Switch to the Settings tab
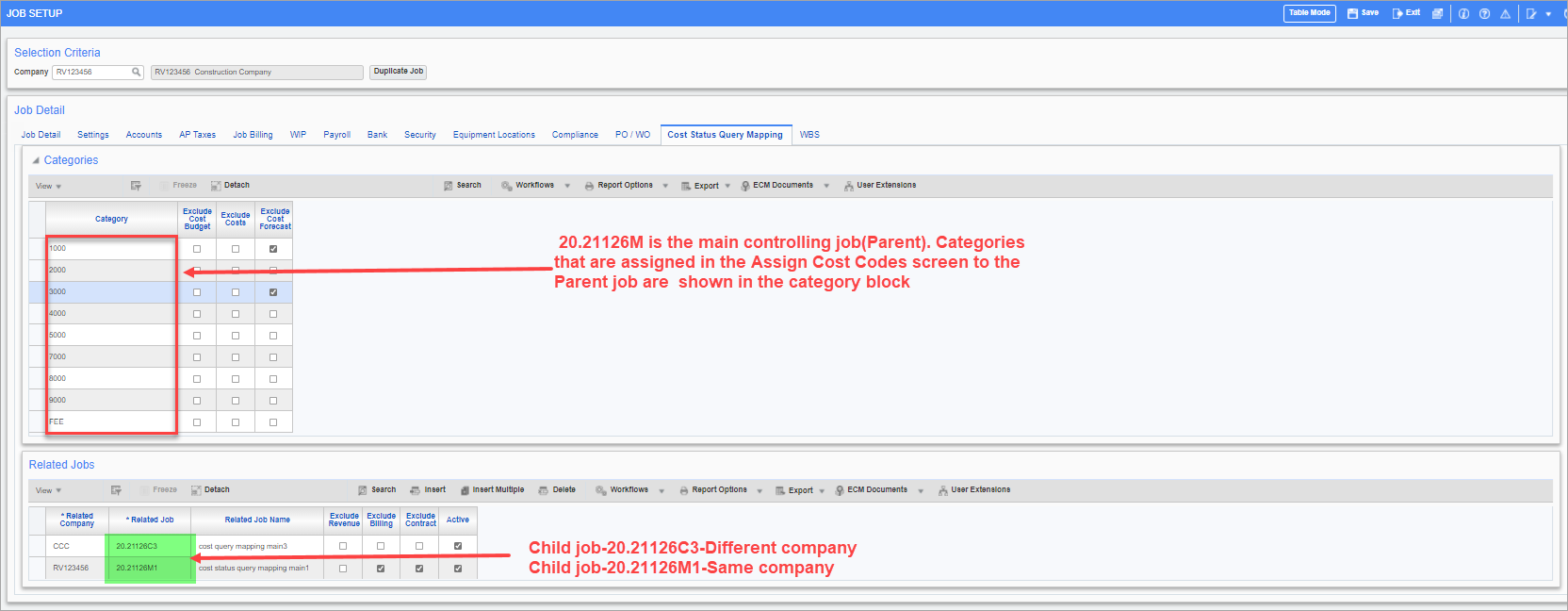The width and height of the screenshot is (1568, 611). coord(93,135)
